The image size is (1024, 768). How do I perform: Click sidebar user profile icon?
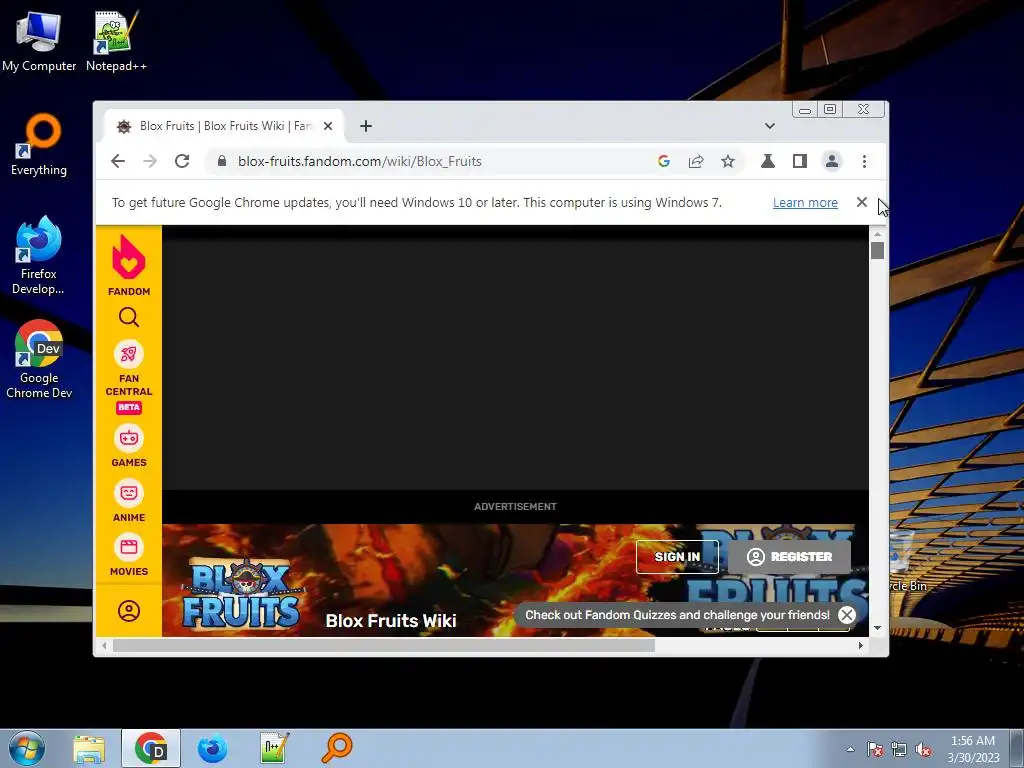129,611
